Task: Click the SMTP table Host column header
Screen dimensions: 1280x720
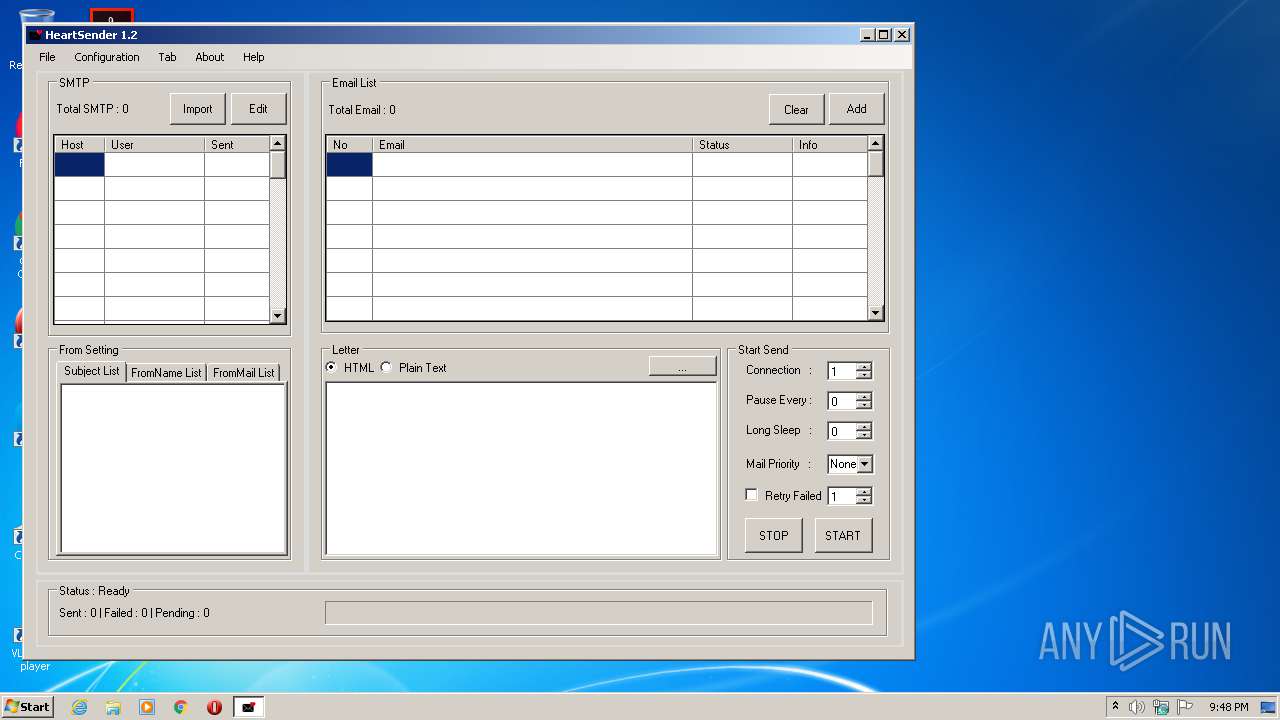Action: (79, 145)
